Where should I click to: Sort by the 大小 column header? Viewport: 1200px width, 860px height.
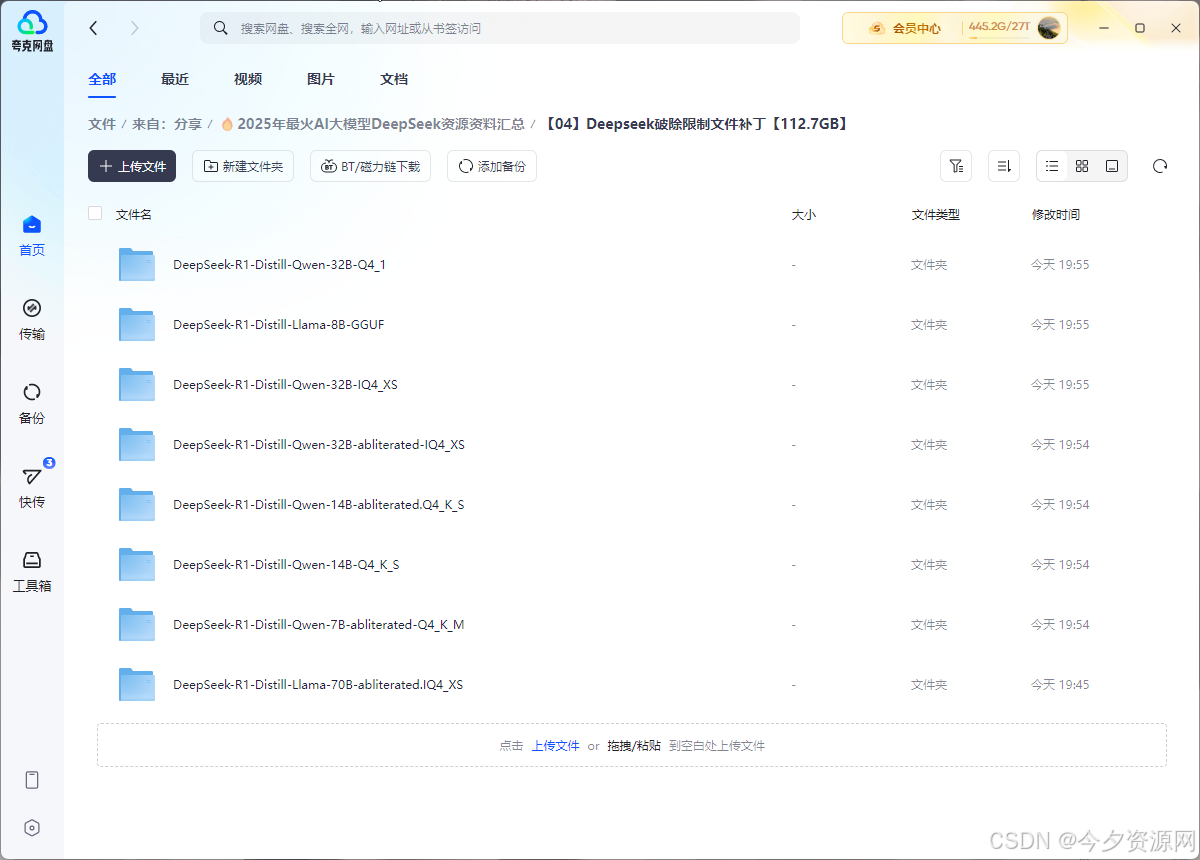804,214
